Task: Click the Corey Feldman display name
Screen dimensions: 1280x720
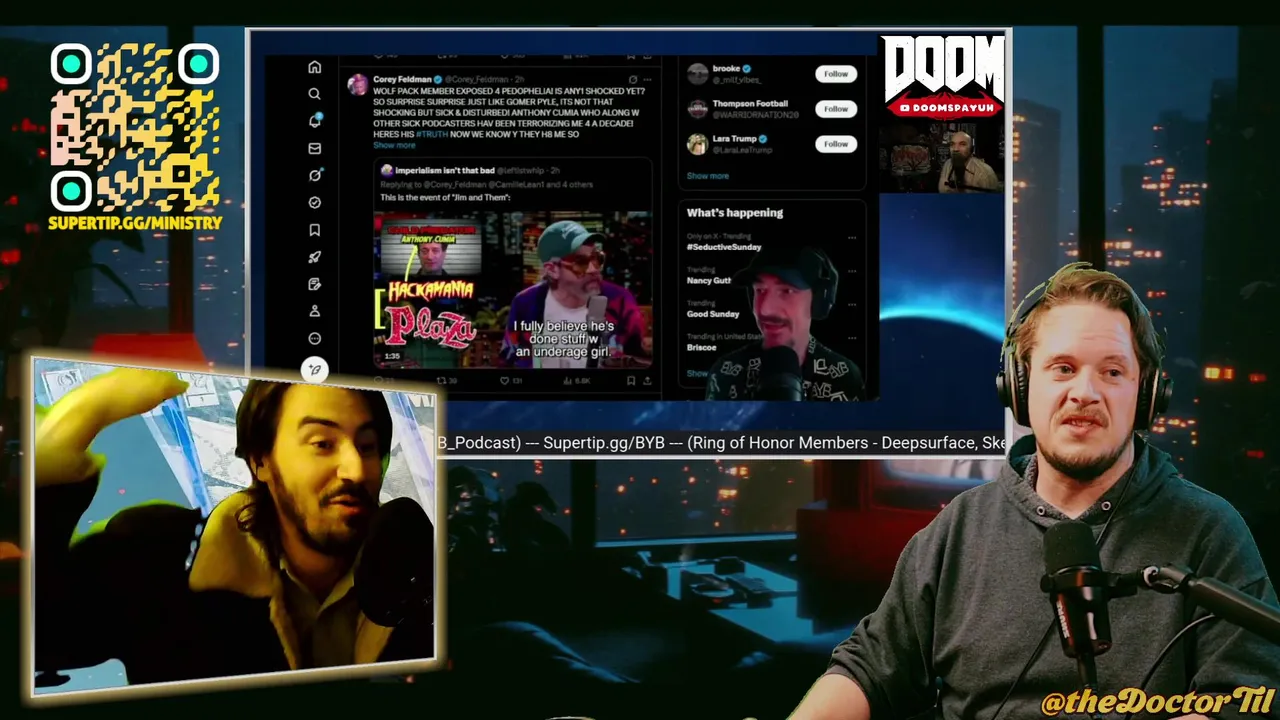Action: coord(402,79)
